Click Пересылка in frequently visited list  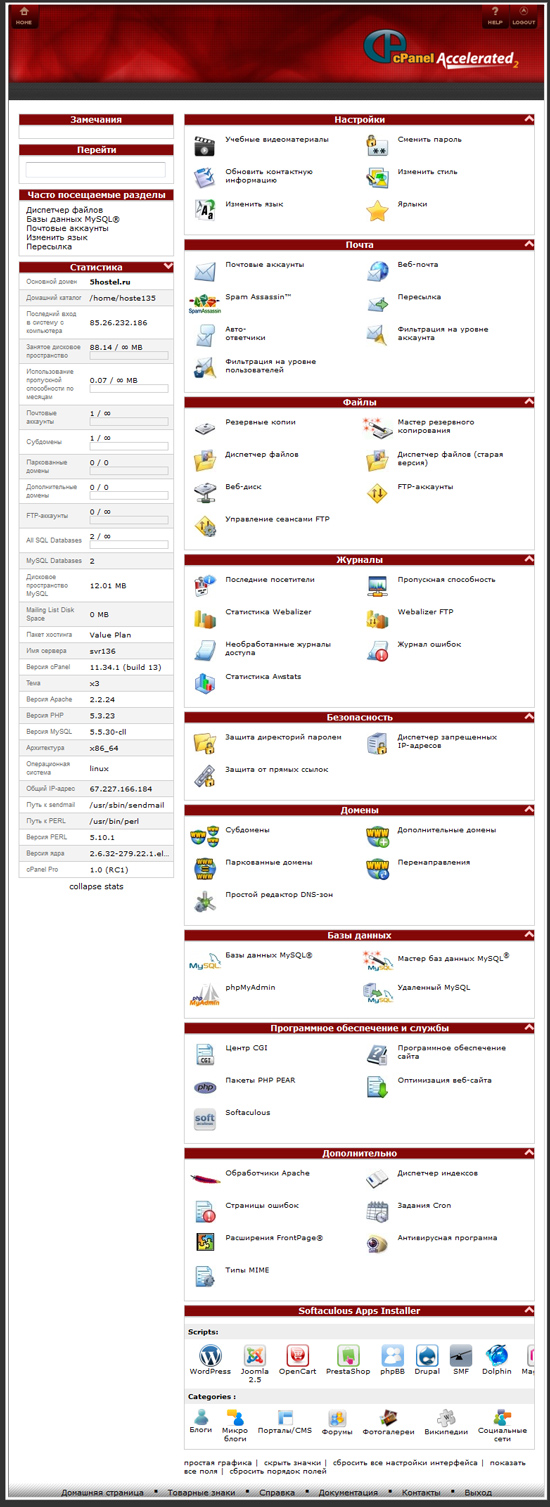coord(49,246)
